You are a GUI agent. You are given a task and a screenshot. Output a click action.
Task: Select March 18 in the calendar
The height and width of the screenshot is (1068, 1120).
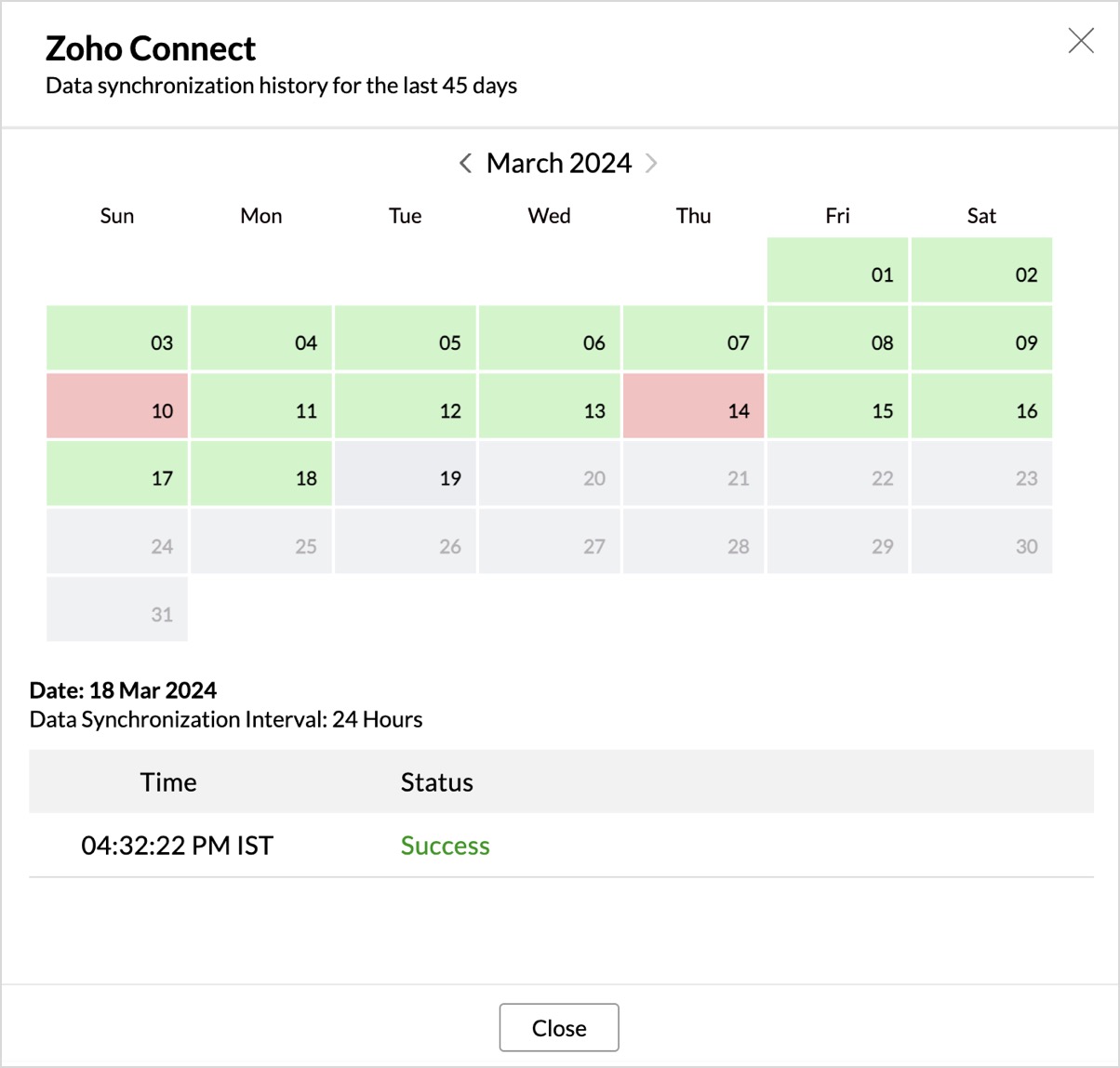click(x=262, y=474)
